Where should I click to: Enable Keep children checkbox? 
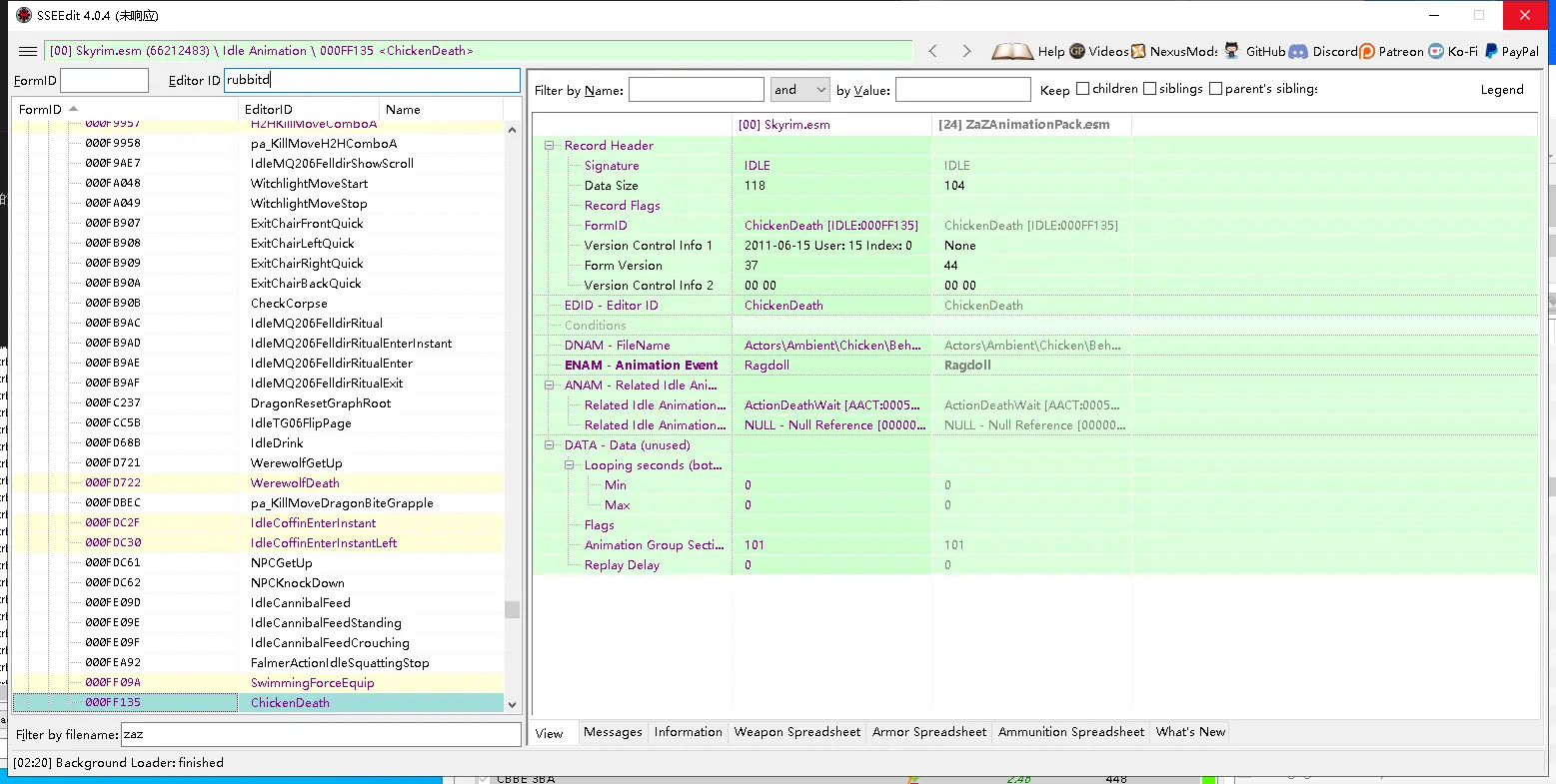click(x=1082, y=89)
